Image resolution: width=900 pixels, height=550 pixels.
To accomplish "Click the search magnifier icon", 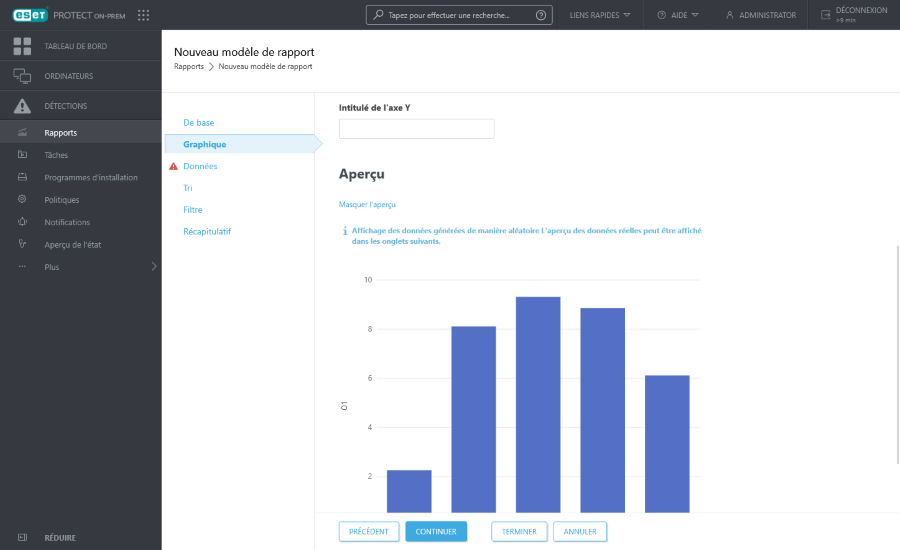I will point(378,14).
